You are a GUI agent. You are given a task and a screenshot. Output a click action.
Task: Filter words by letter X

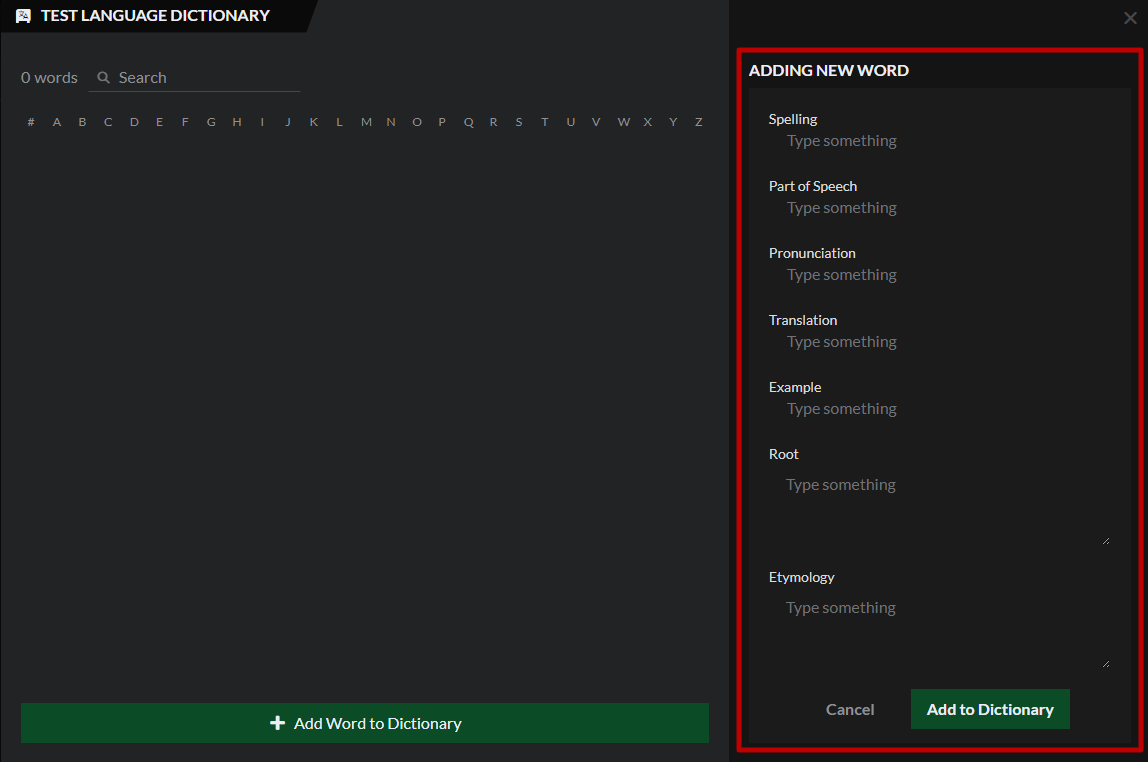point(647,122)
